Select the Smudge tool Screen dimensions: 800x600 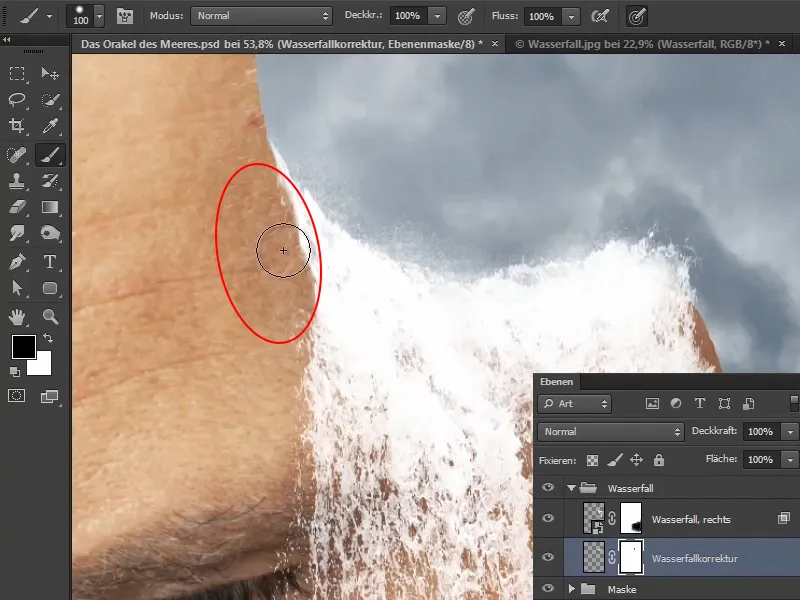[17, 233]
